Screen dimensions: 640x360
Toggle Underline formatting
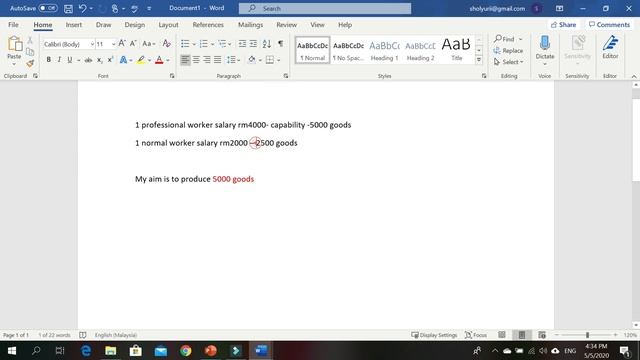click(70, 60)
